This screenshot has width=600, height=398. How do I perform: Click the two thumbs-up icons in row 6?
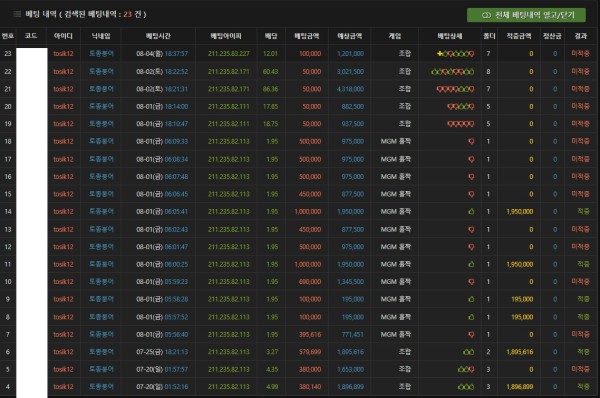pos(468,352)
